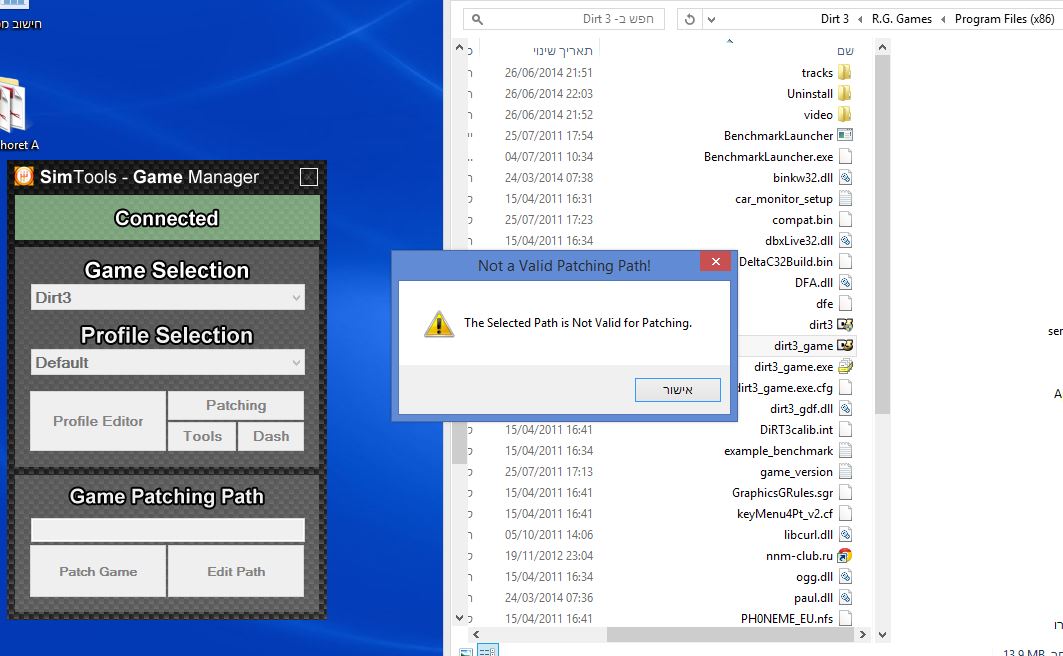
Task: Open the Profile Selection dropdown showing Default
Action: [x=167, y=363]
